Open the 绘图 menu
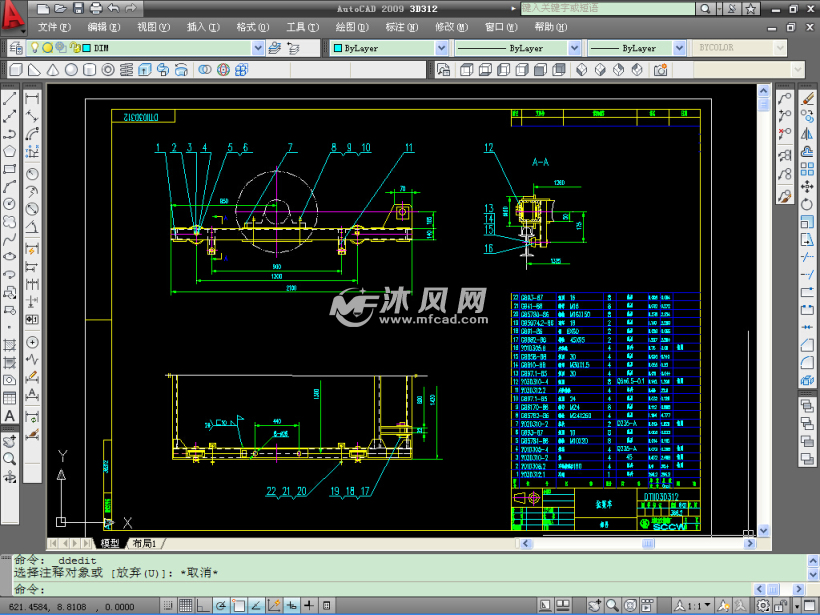This screenshot has width=820, height=615. coord(349,28)
